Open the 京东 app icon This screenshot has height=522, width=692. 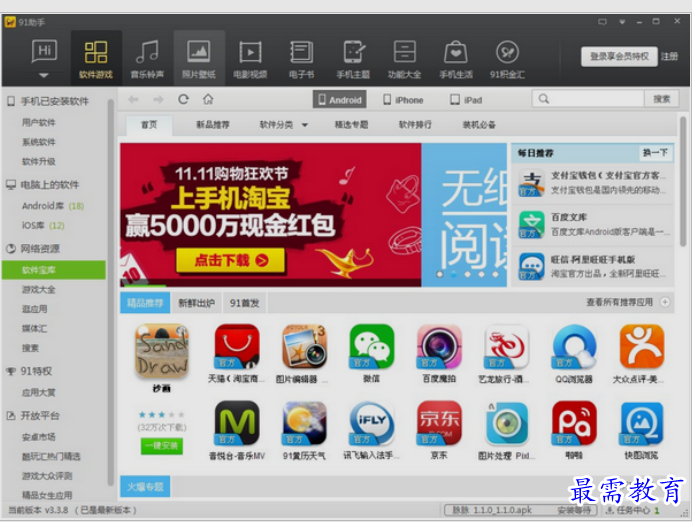(x=439, y=423)
